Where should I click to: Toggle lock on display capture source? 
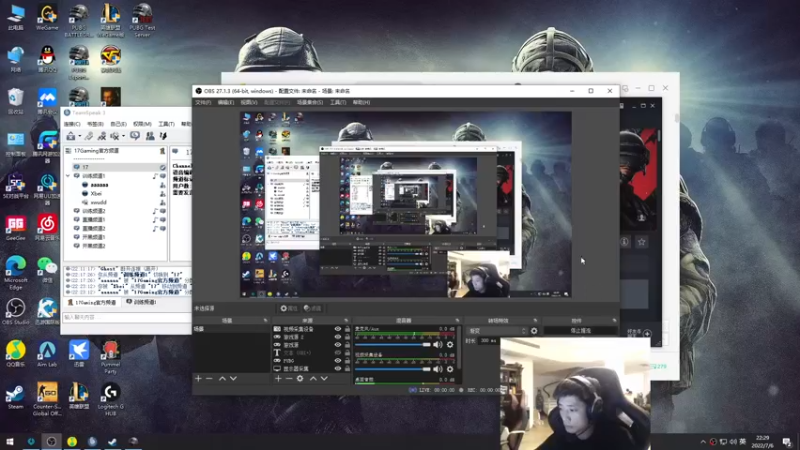[x=347, y=368]
